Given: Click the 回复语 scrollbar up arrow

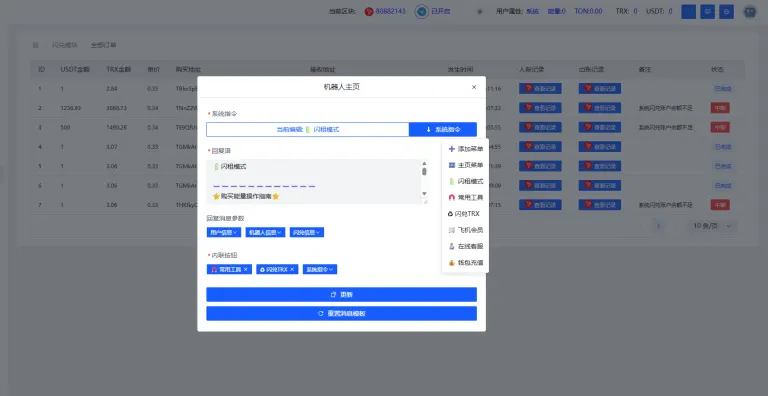Looking at the screenshot, I should coord(424,164).
